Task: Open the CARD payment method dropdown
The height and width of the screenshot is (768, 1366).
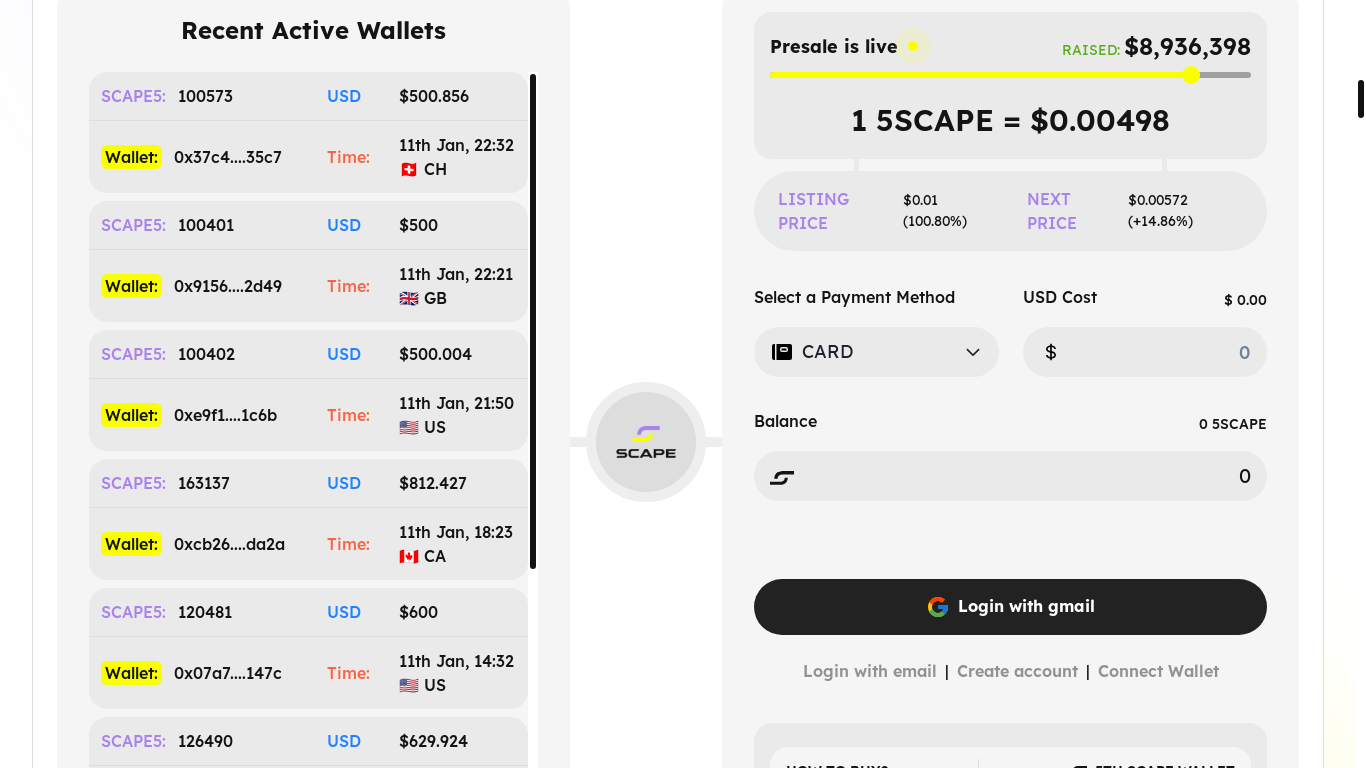Action: 876,352
